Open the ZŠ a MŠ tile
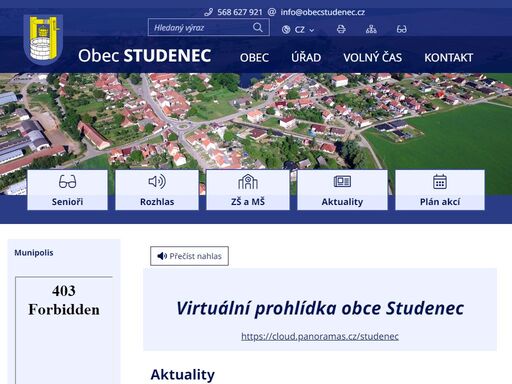The height and width of the screenshot is (384, 512). click(x=248, y=190)
